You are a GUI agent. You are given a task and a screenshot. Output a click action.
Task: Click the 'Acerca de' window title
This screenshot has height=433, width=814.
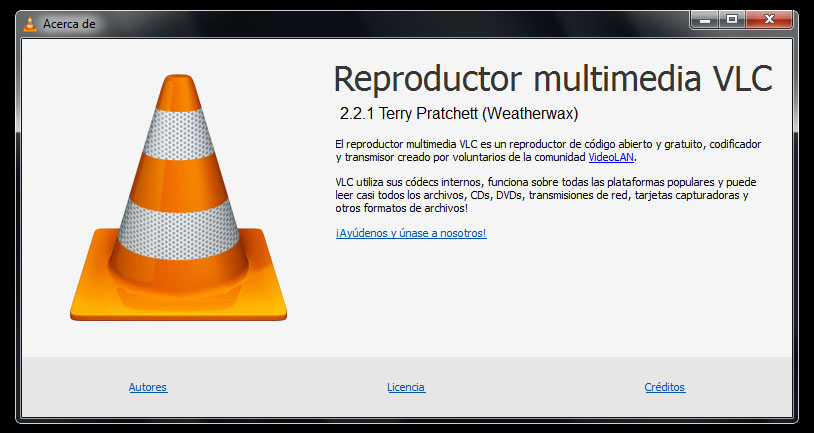69,24
